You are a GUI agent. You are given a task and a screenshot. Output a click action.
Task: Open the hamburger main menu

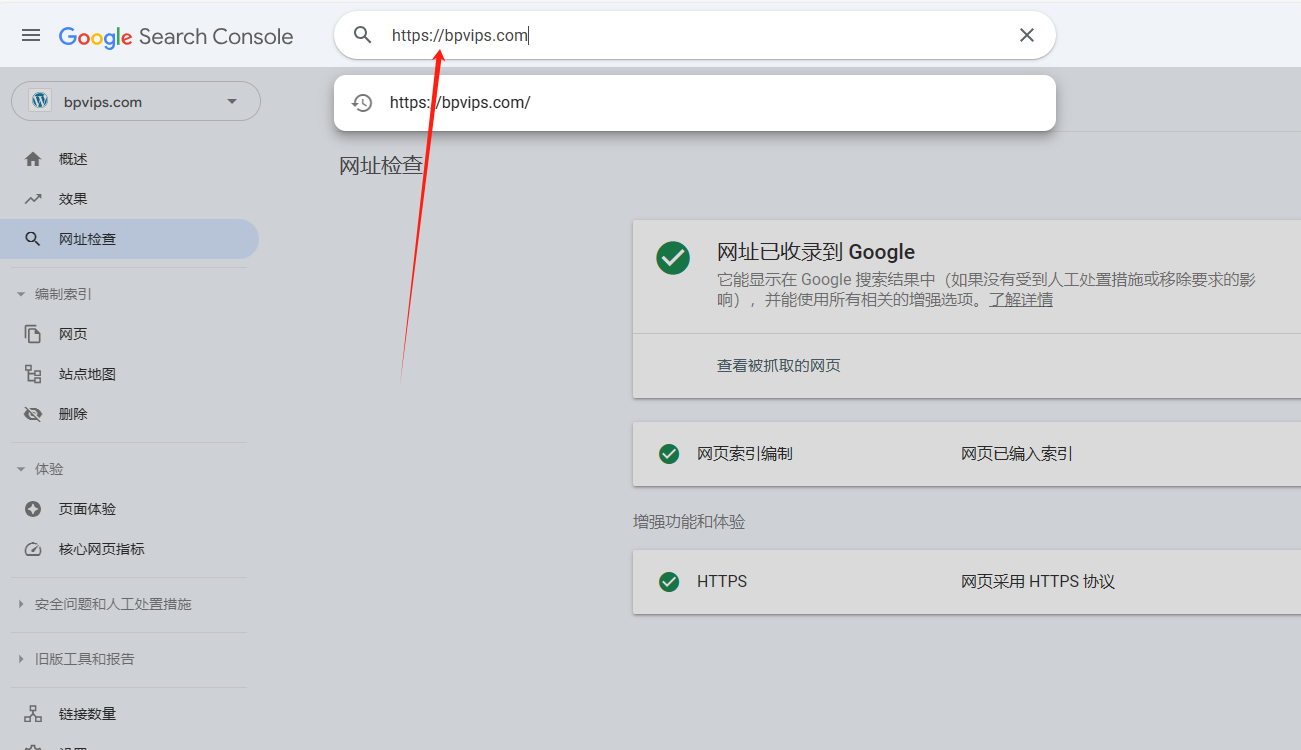click(31, 36)
